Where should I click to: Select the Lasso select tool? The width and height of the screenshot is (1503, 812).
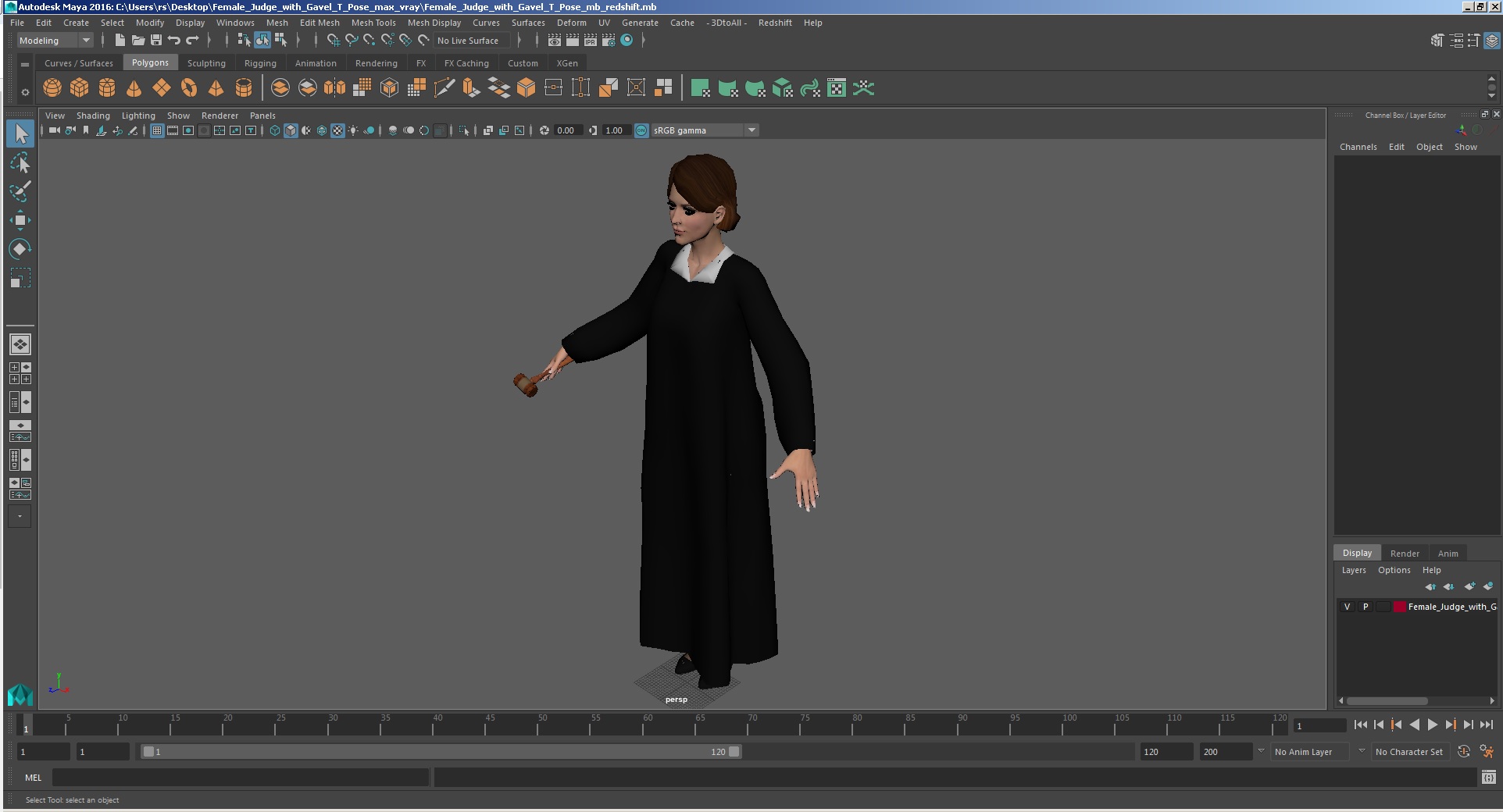(20, 162)
